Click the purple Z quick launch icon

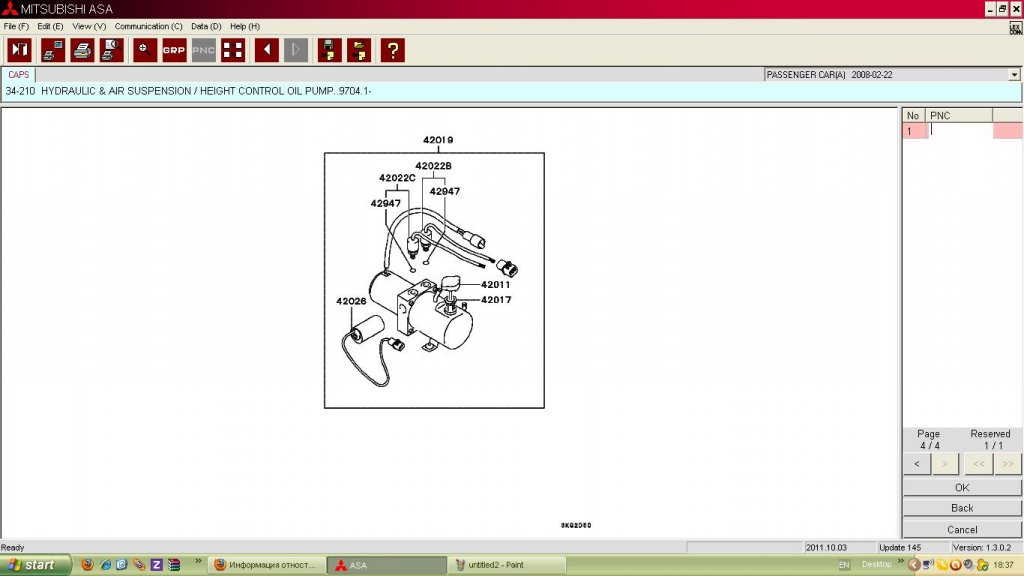156,565
